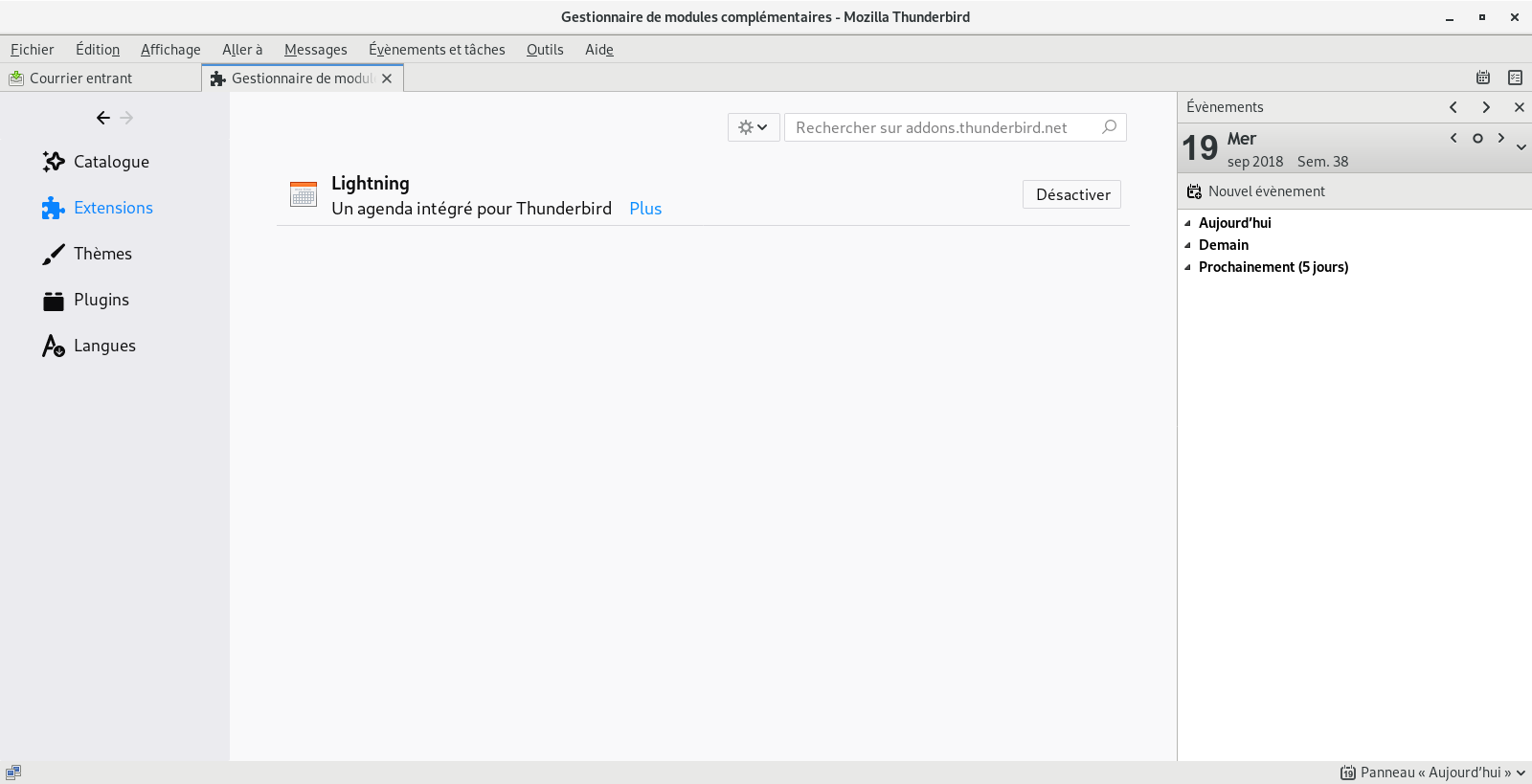Click the date number 19
The height and width of the screenshot is (784, 1532).
[1200, 147]
